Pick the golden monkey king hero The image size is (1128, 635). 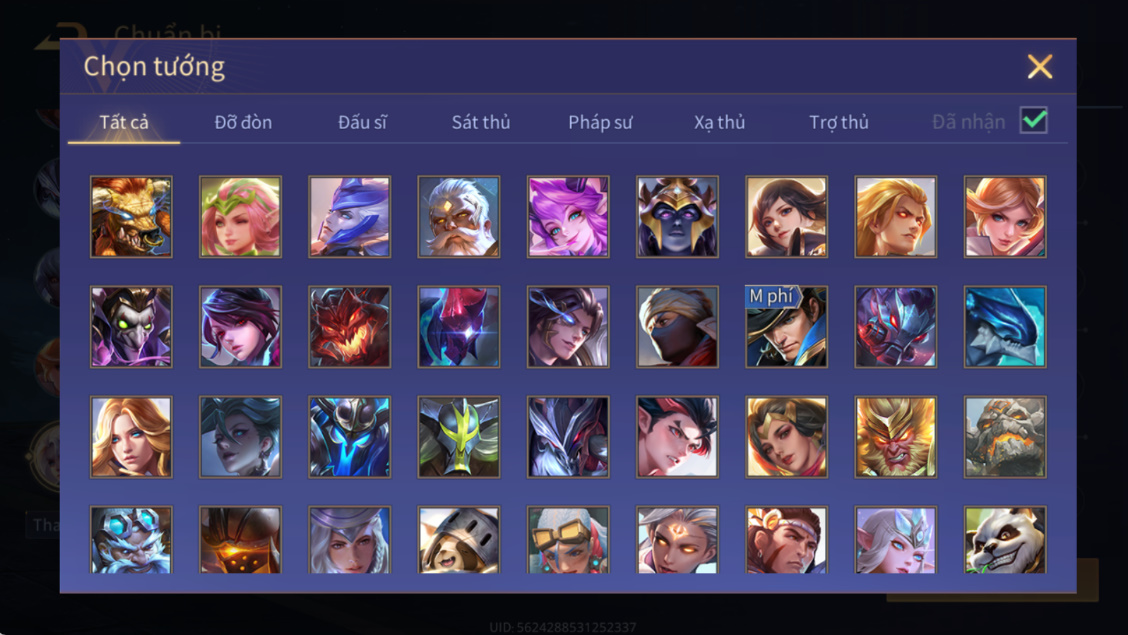click(x=896, y=437)
